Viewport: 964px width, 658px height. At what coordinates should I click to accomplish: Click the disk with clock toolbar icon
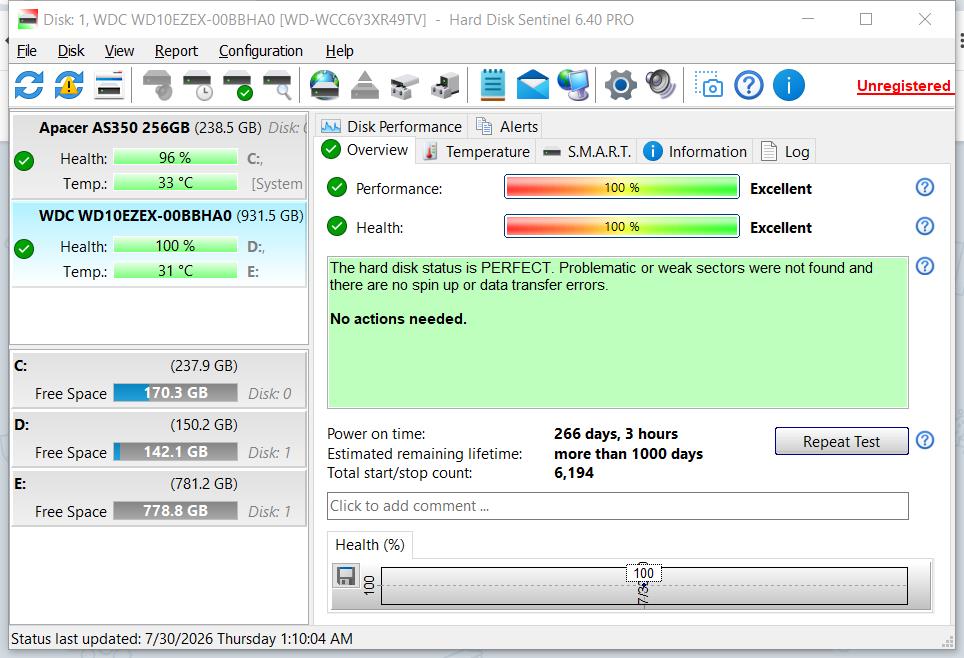(x=197, y=85)
